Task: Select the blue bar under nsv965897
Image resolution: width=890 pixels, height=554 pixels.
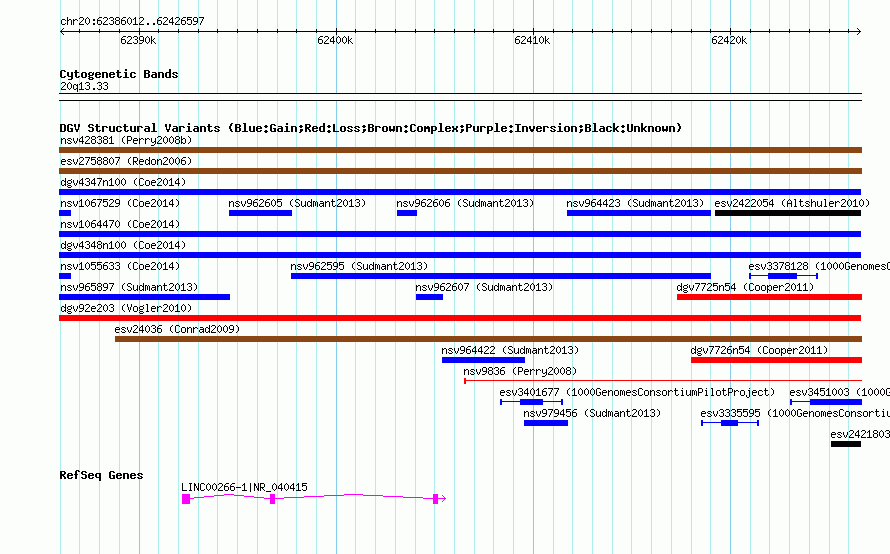Action: [x=145, y=297]
